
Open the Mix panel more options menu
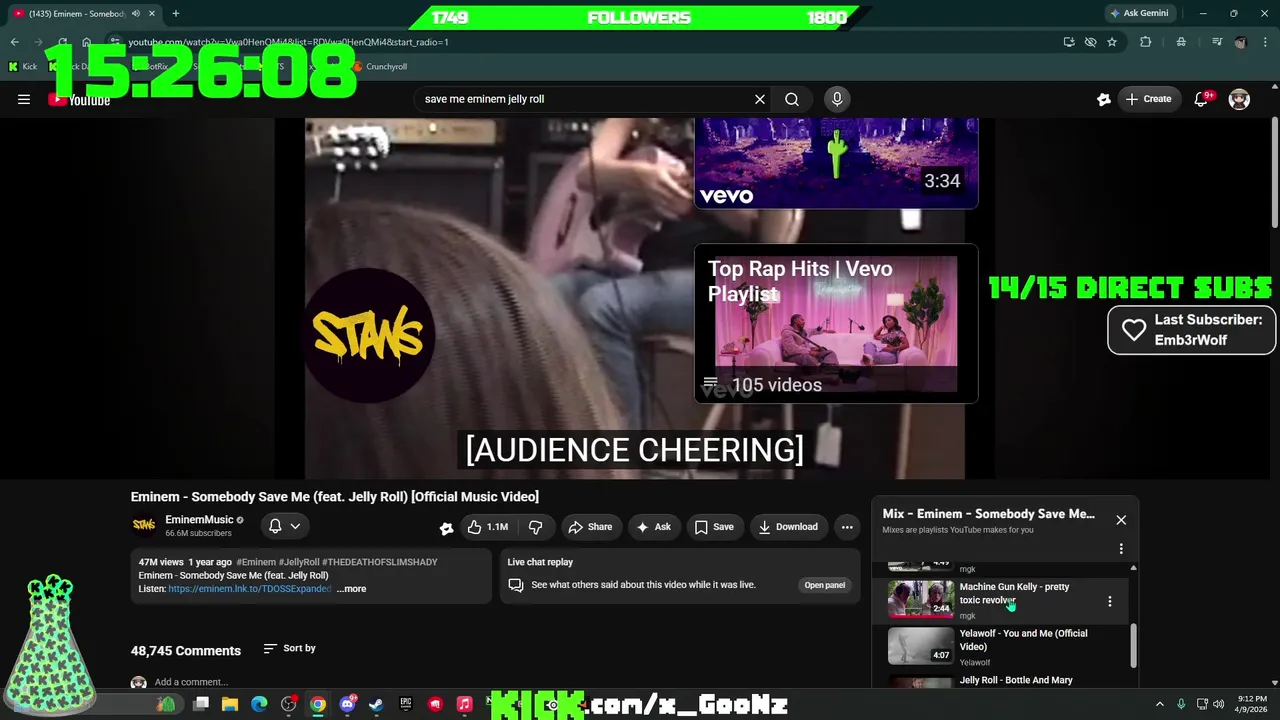[x=1121, y=549]
